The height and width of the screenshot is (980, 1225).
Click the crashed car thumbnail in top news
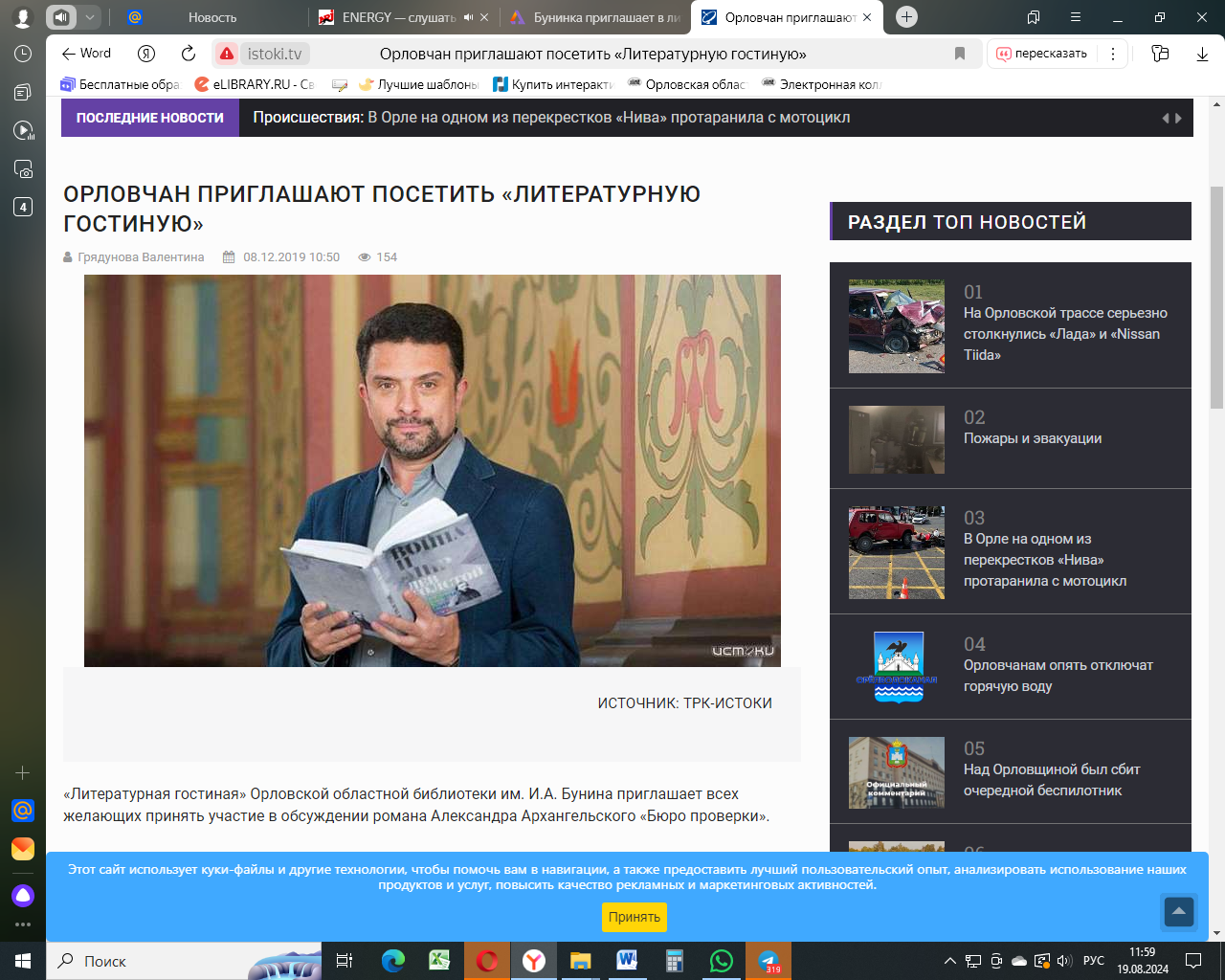(x=896, y=326)
